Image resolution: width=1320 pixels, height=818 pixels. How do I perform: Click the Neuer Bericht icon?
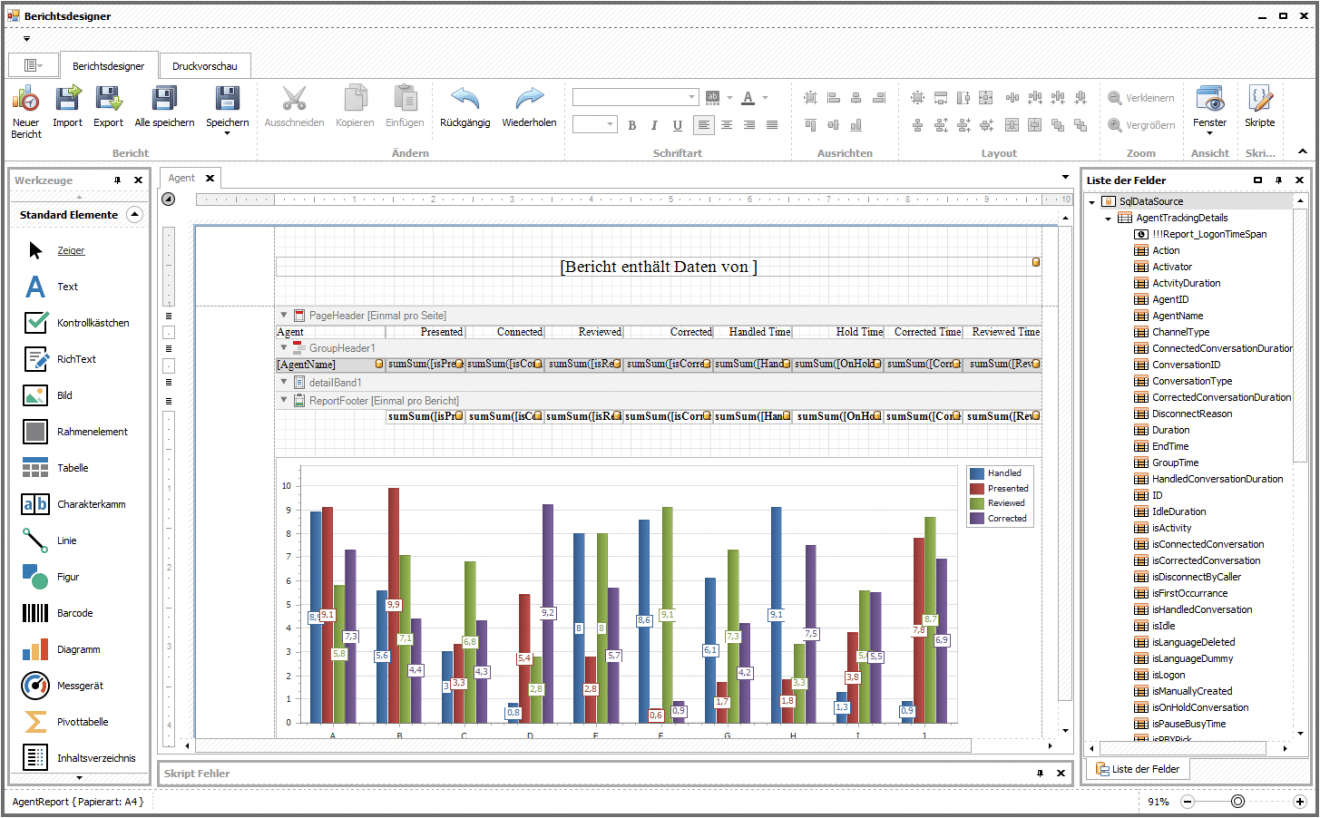coord(26,99)
